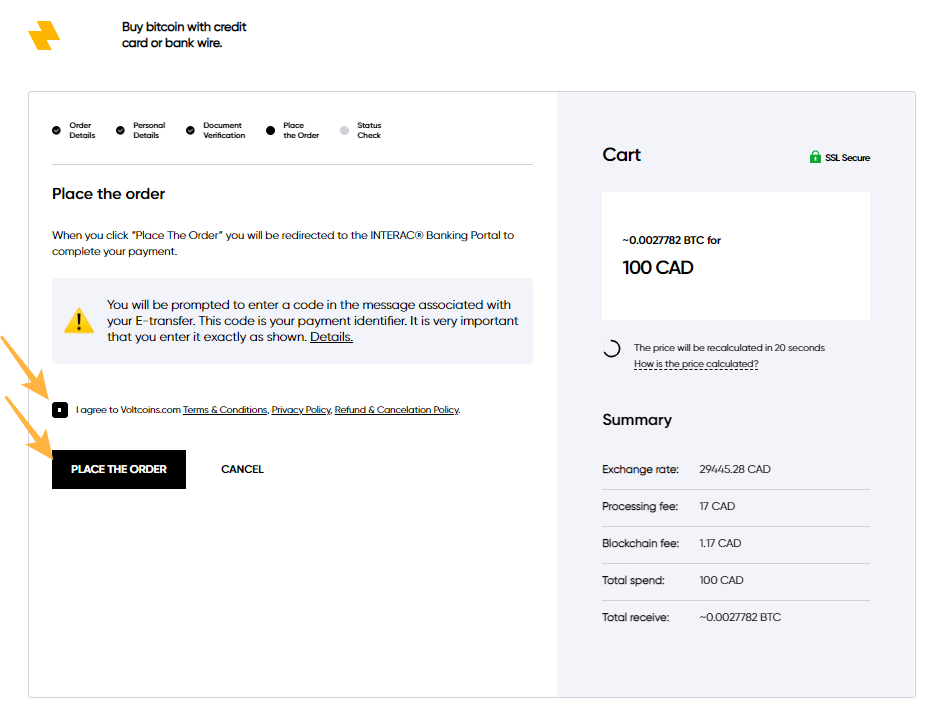Go to the Order Details step label
Viewport: 926px width, 709px height.
pyautogui.click(x=82, y=130)
